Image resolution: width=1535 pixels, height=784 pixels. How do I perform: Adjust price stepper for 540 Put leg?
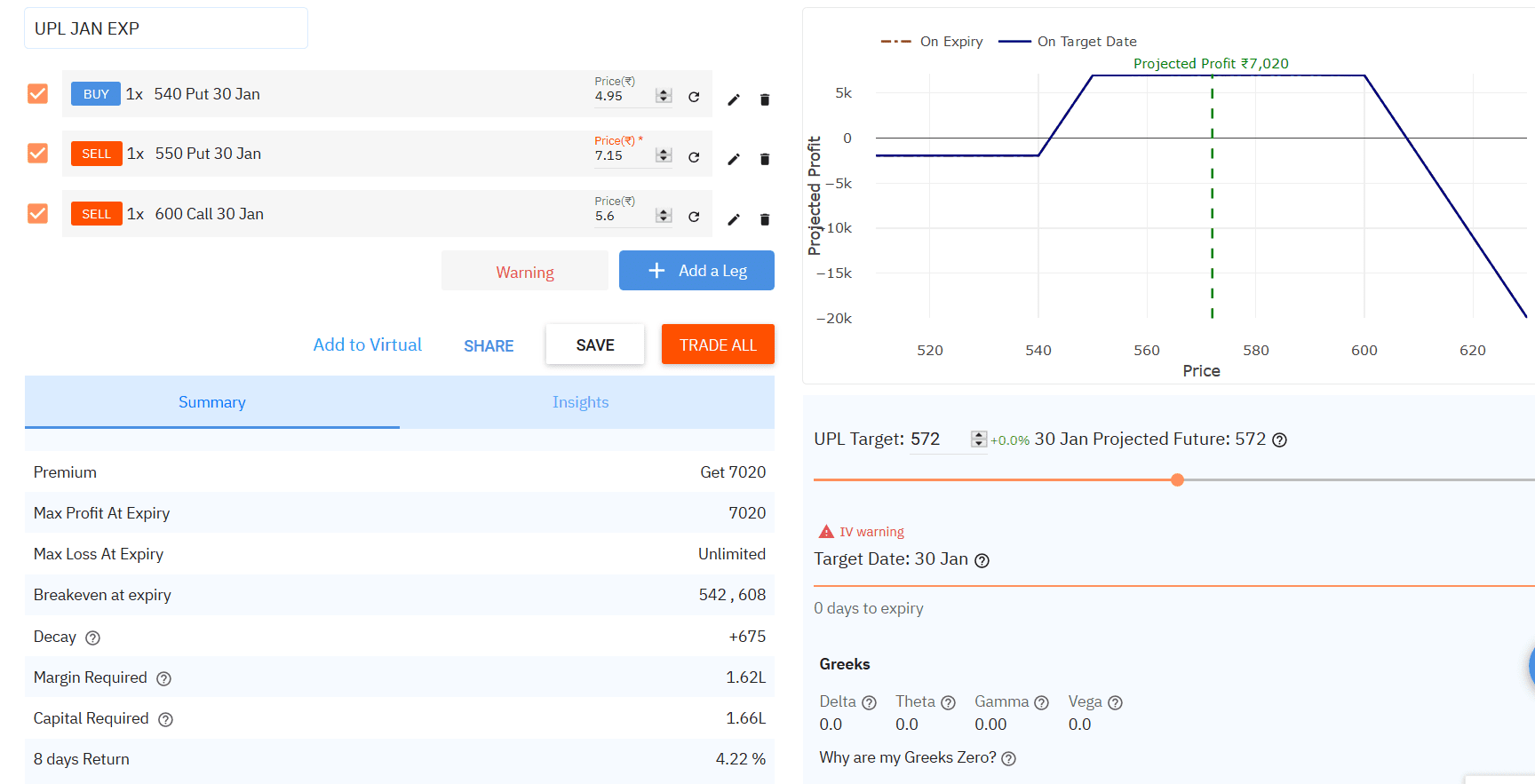click(x=664, y=96)
